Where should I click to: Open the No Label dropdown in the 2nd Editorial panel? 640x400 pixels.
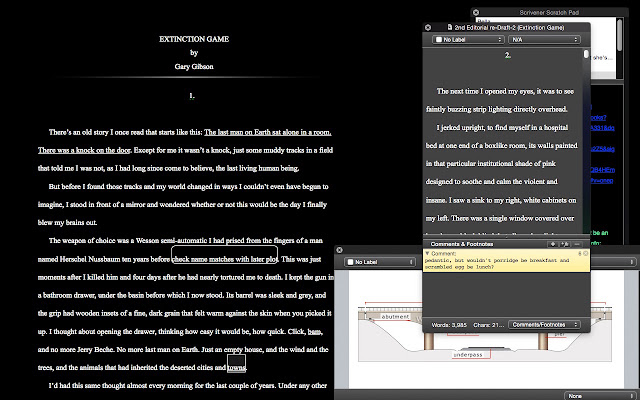tap(468, 40)
